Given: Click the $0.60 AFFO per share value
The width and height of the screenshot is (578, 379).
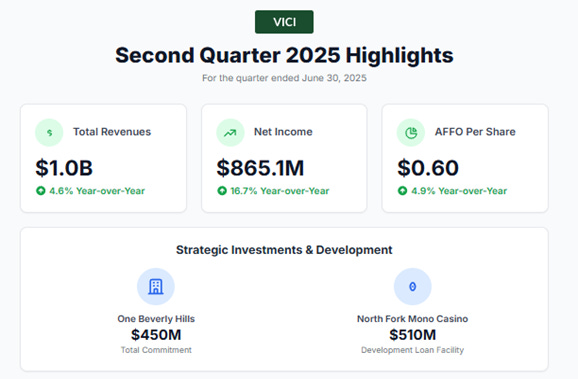Looking at the screenshot, I should click(x=428, y=168).
